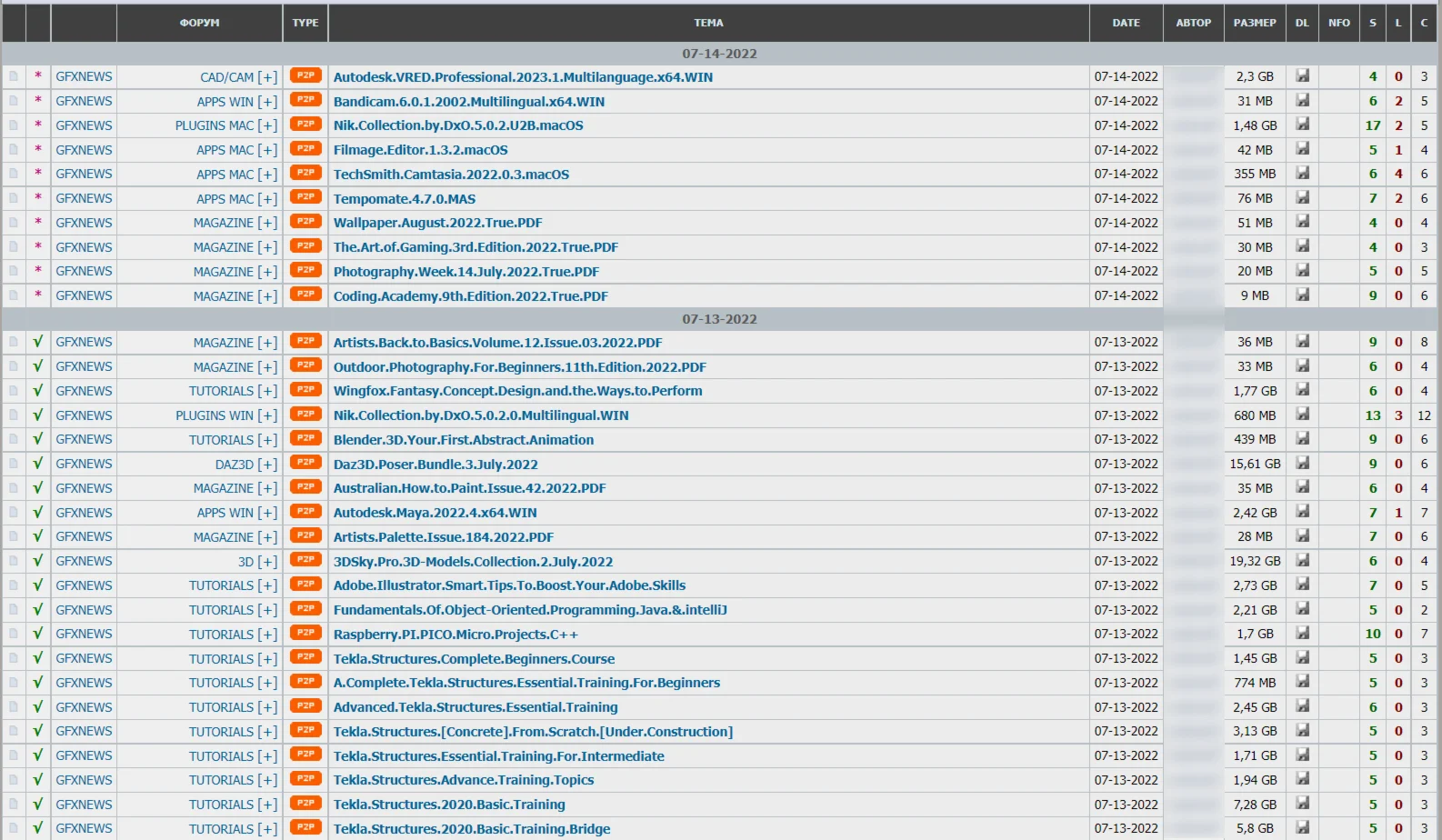Click the document icon starting Advanced.Tekla.Structures.Essential.Training row
Viewport: 1442px width, 840px height.
pos(14,706)
